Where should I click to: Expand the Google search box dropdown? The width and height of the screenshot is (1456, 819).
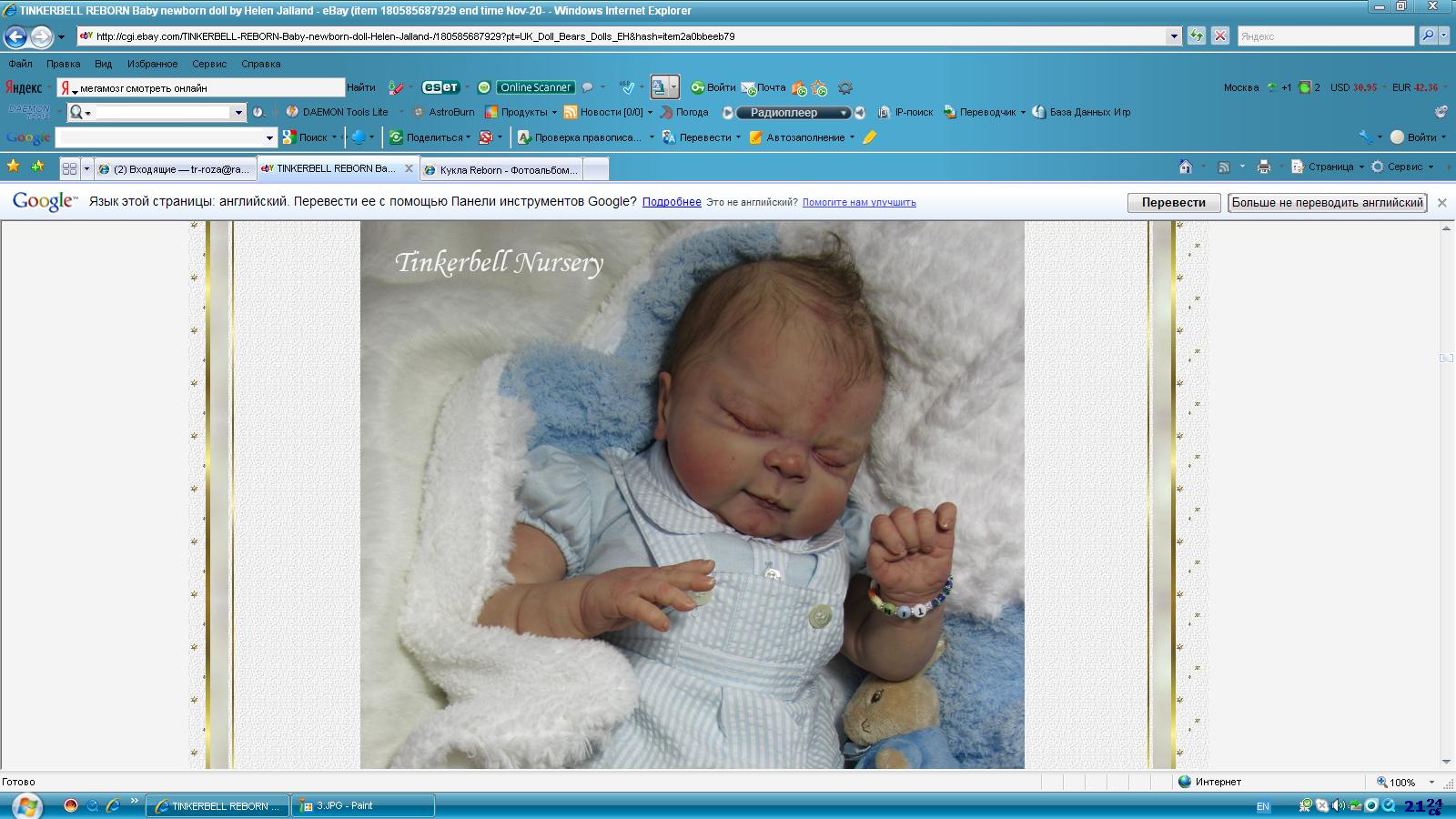coord(269,137)
